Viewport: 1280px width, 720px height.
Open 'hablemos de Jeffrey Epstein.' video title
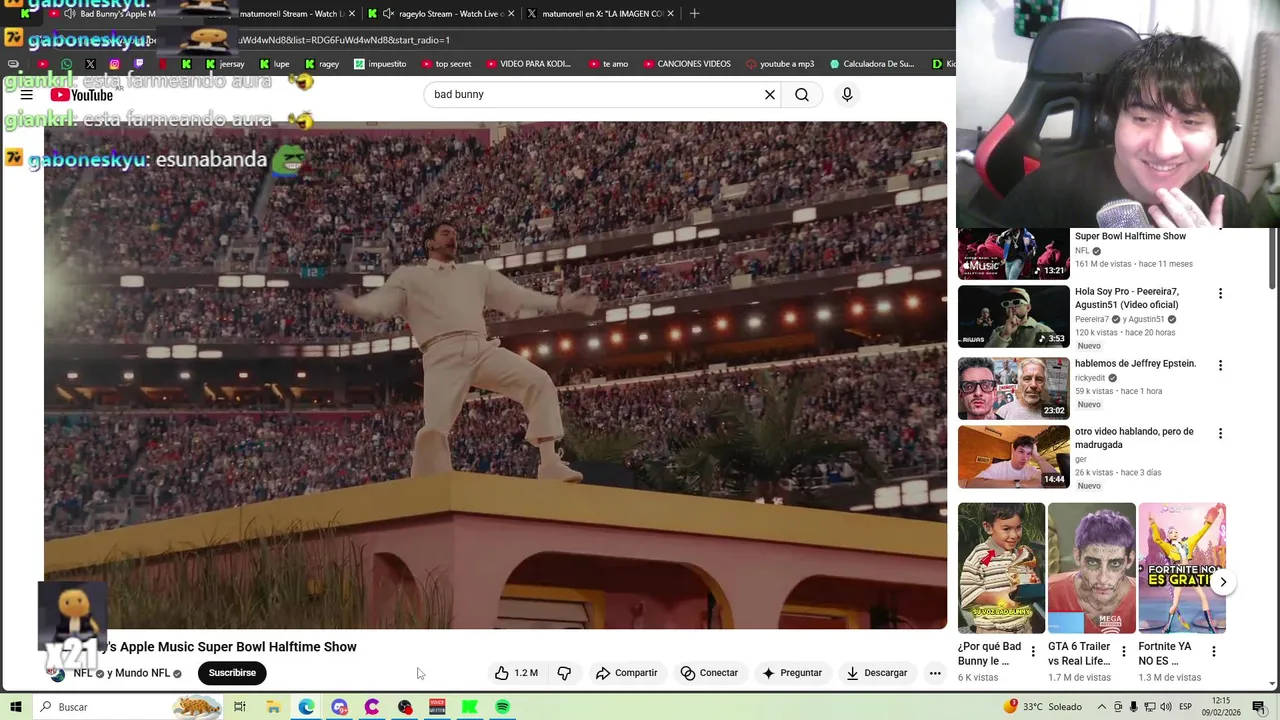[1135, 364]
